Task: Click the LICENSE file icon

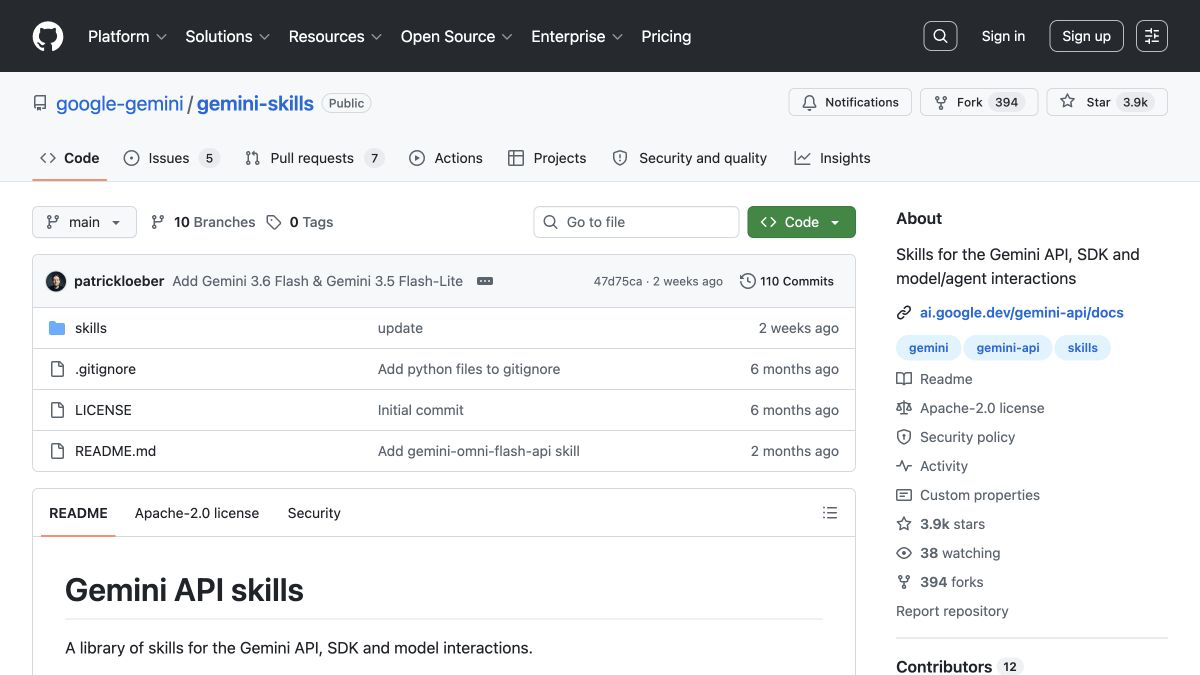Action: [57, 410]
